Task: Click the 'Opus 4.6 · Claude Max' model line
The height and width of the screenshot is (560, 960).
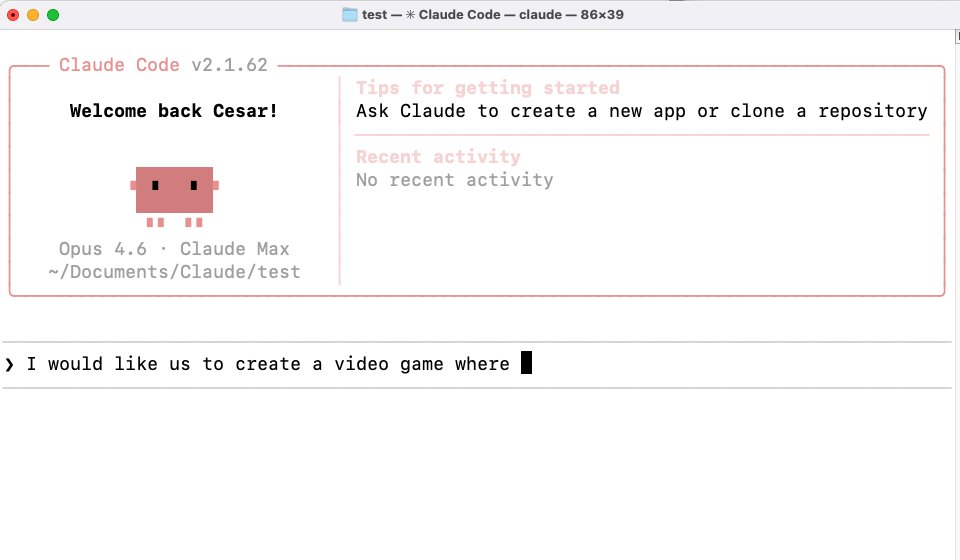Action: coord(174,248)
